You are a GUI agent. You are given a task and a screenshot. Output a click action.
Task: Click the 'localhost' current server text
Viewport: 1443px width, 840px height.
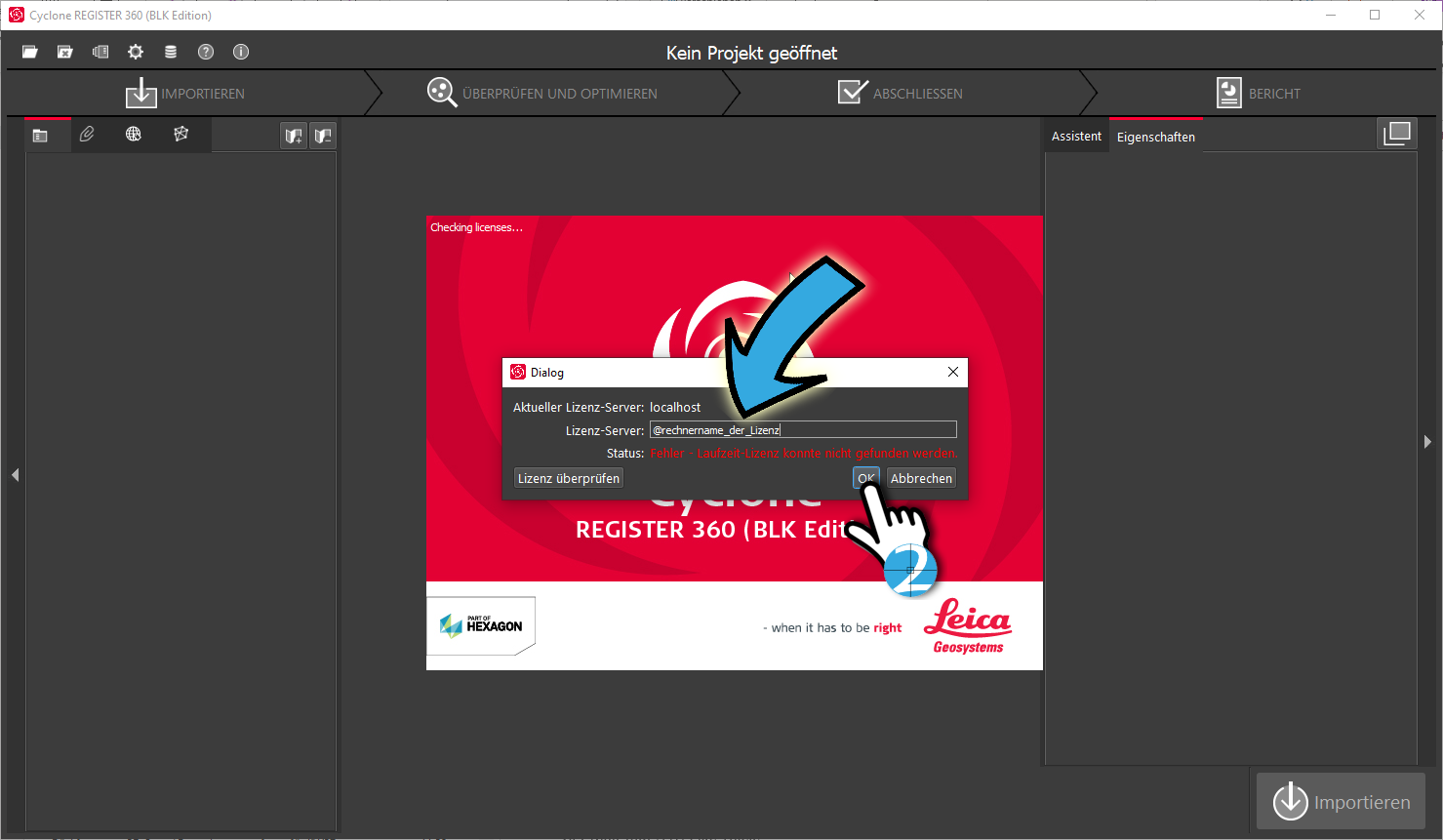tap(675, 408)
